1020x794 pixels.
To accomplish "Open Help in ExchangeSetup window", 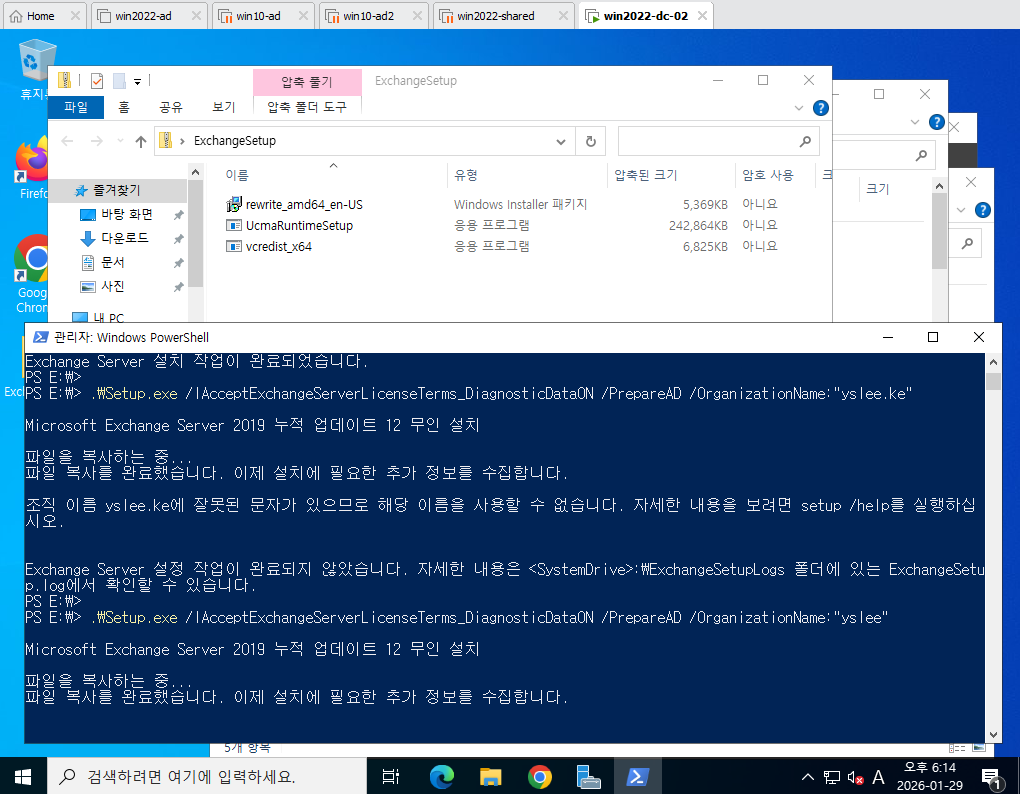I will tap(821, 108).
